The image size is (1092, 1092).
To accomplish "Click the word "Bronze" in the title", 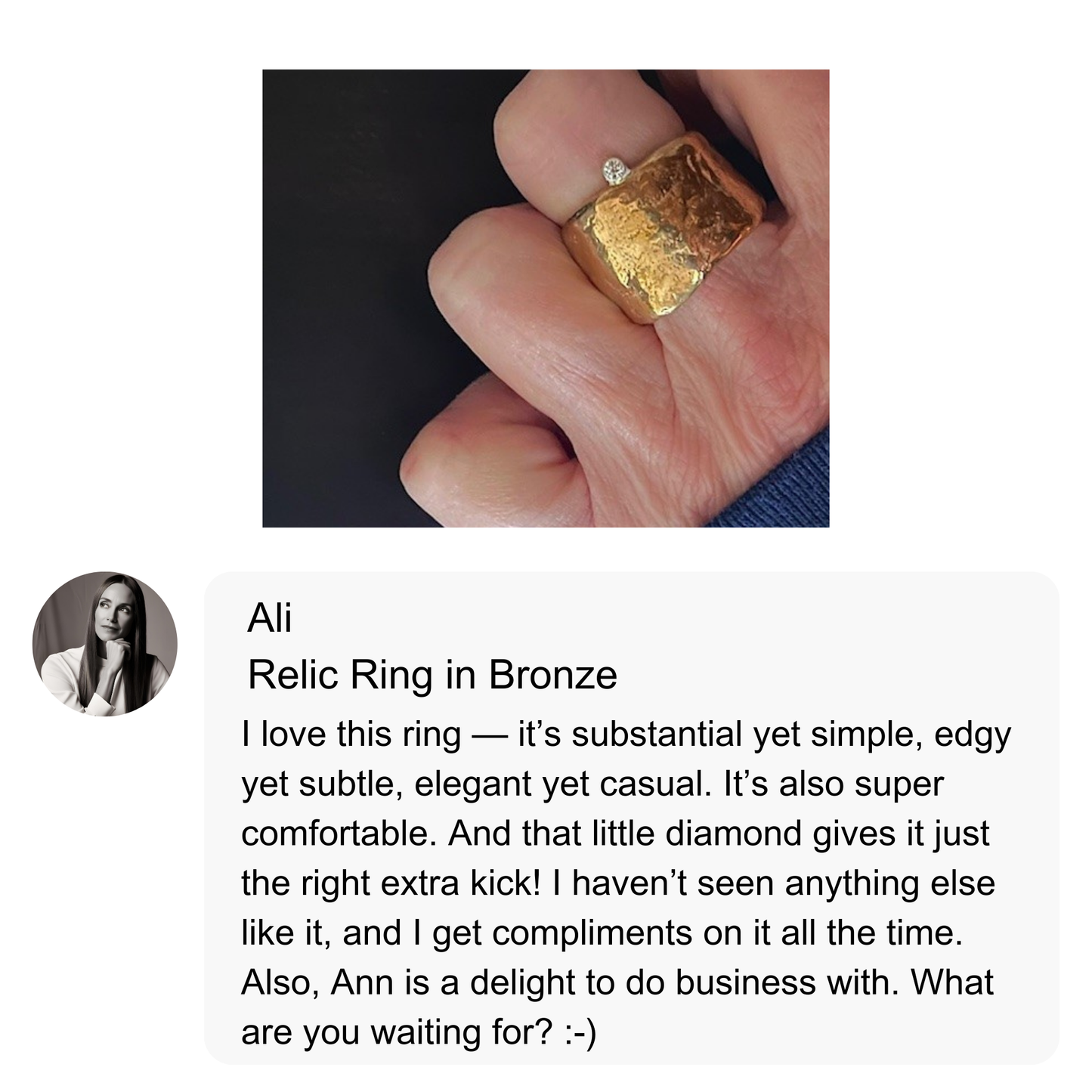I will pos(552,675).
